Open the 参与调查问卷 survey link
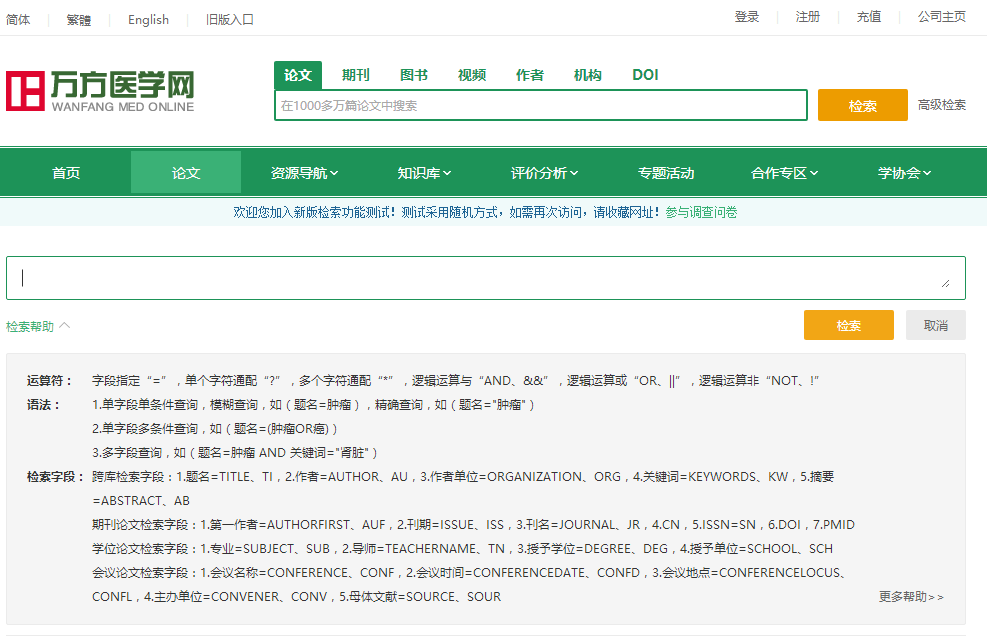This screenshot has width=987, height=640. click(701, 212)
